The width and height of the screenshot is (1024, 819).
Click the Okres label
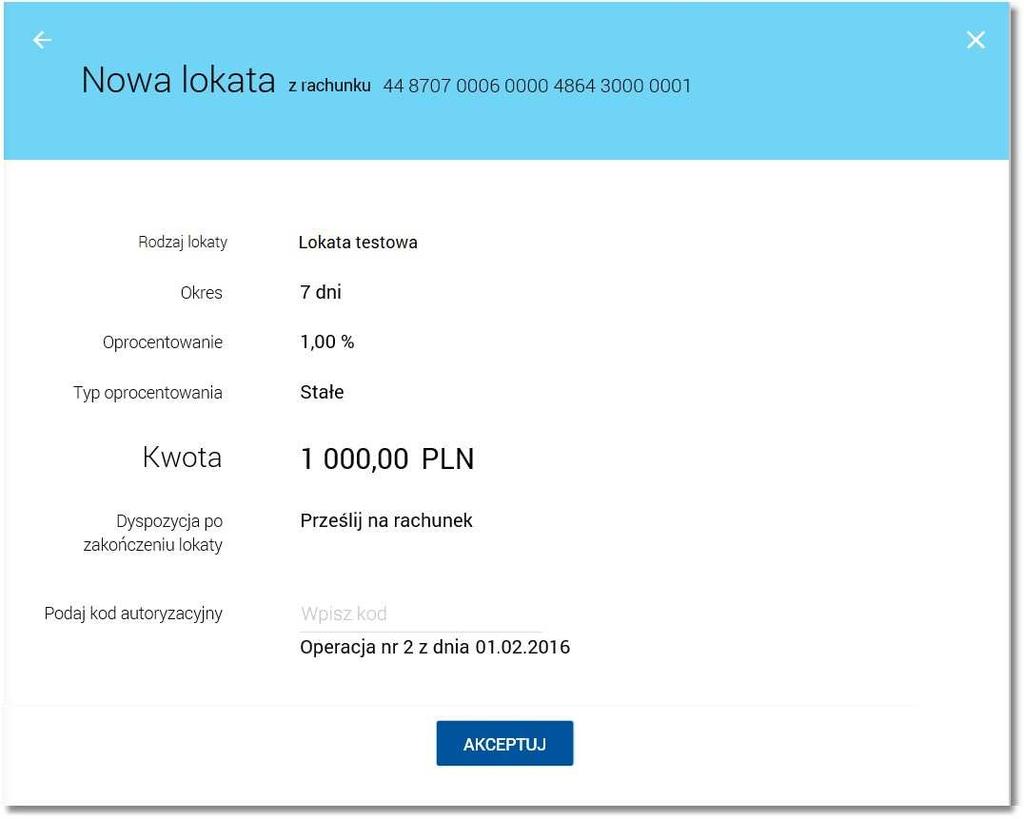201,293
